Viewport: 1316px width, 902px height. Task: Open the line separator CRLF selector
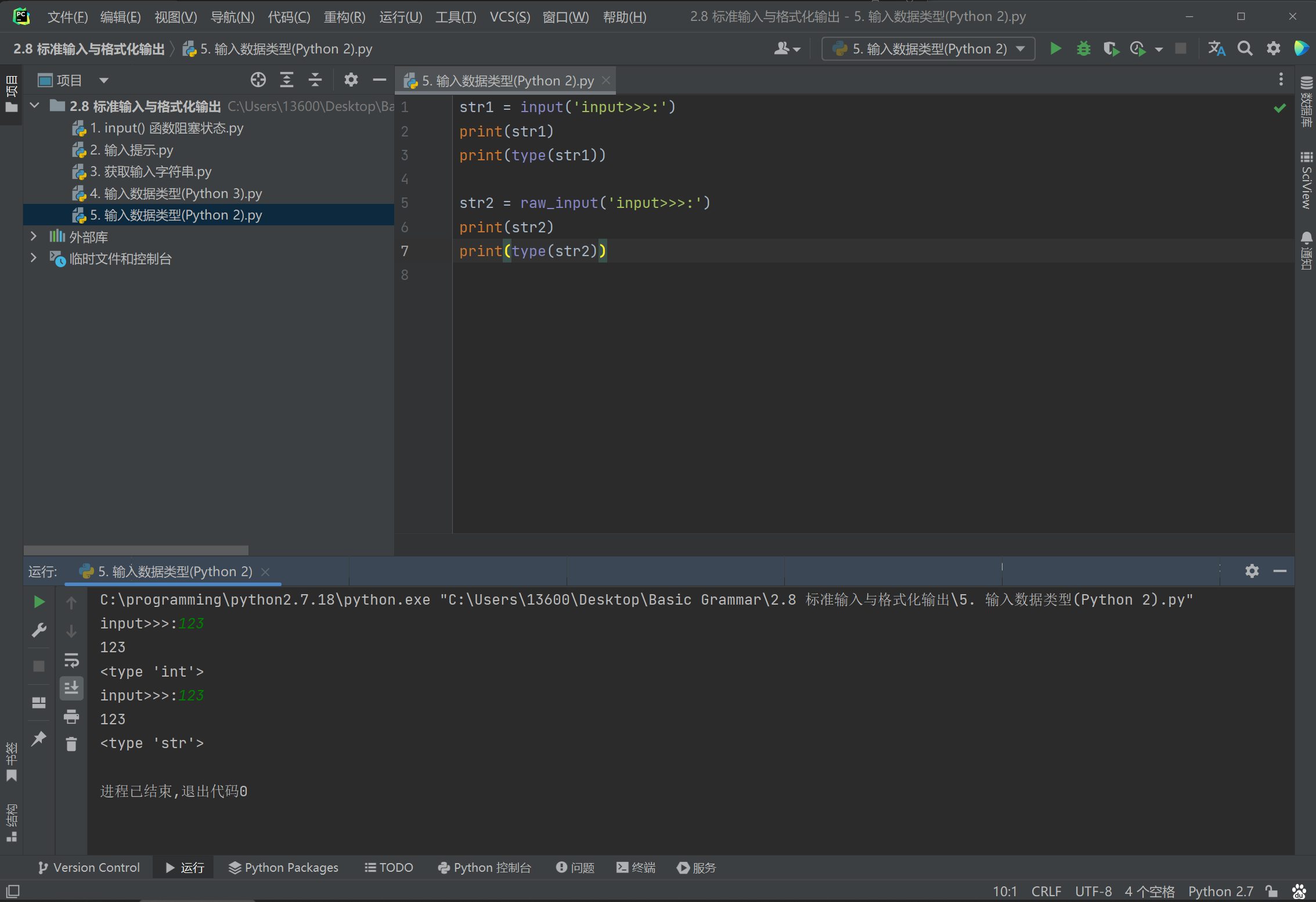pos(1045,891)
